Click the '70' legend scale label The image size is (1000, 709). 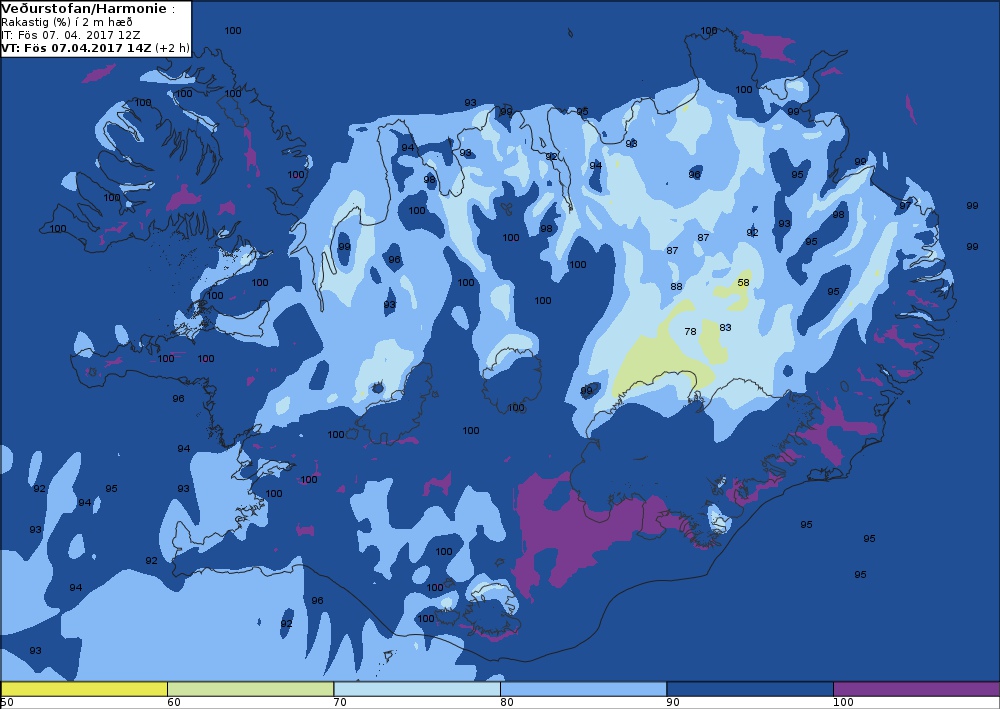(x=340, y=703)
